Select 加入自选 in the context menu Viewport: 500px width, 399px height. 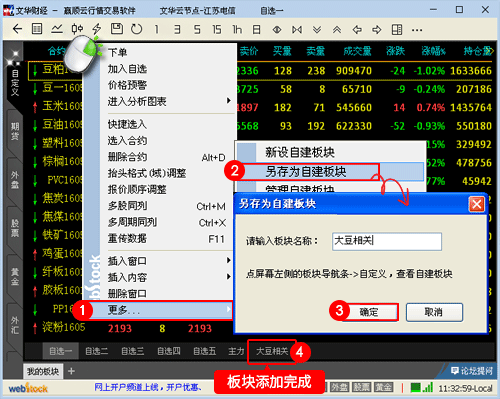tap(168, 69)
